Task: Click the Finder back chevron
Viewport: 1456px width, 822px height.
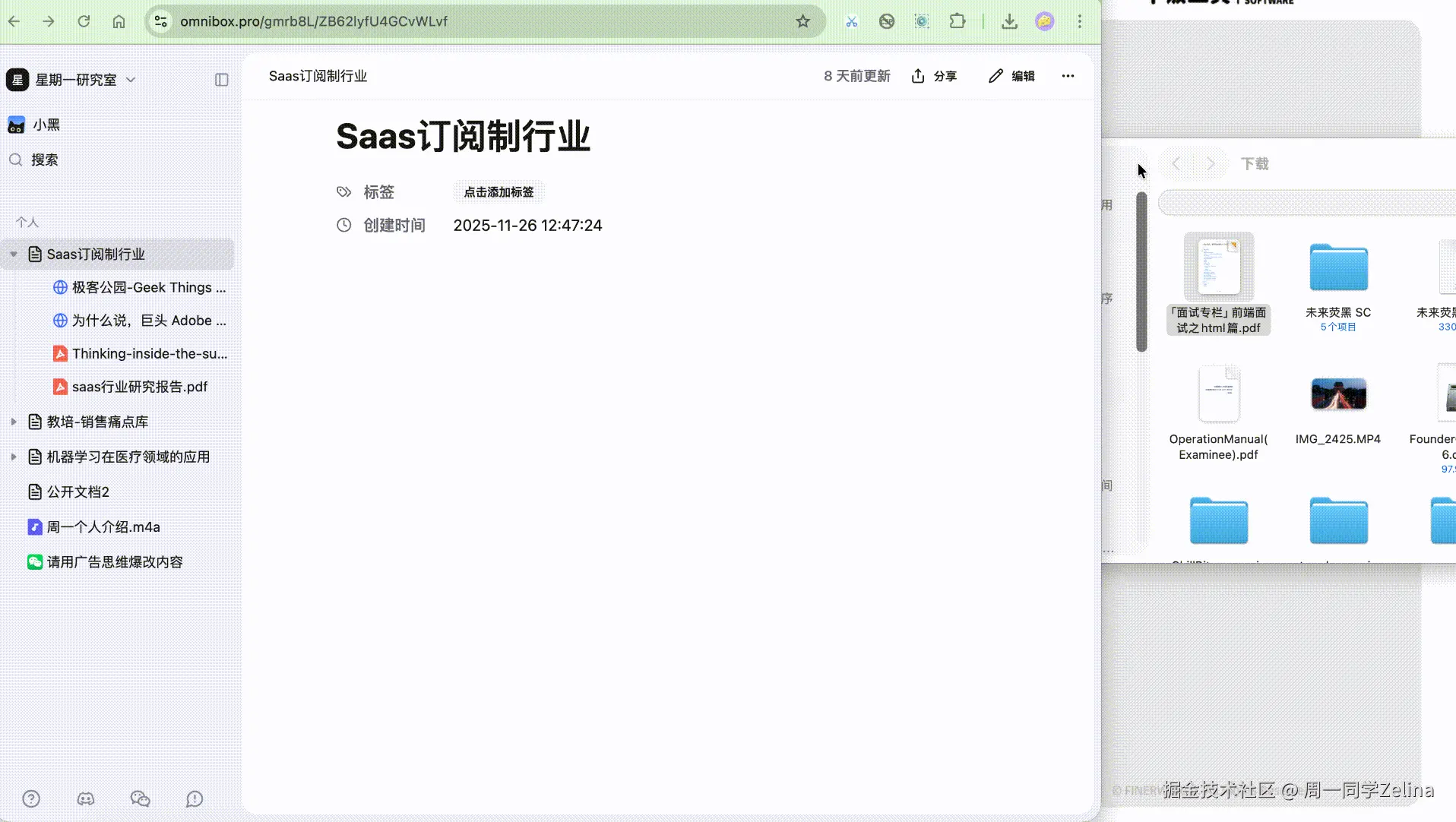Action: tap(1176, 163)
